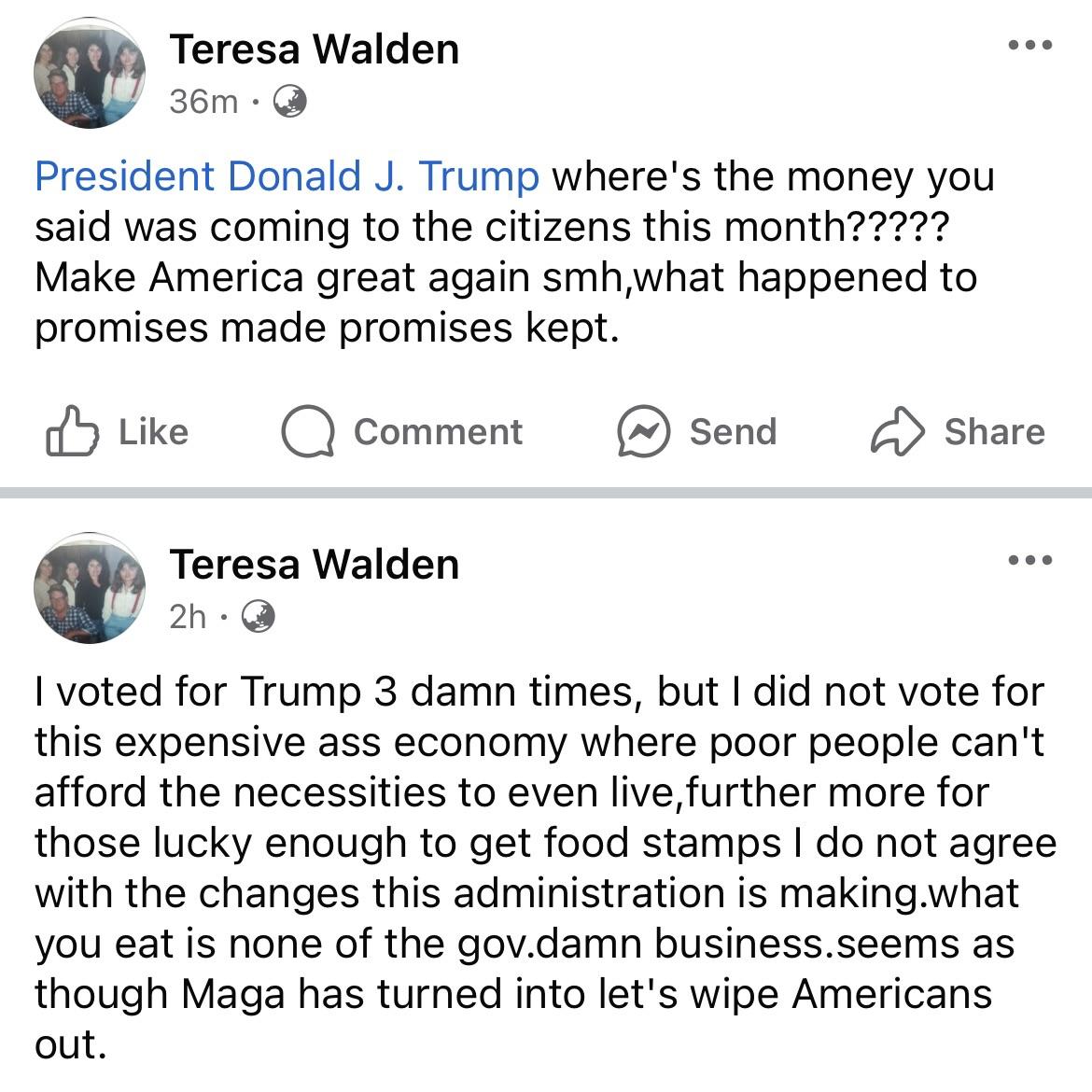Open Teresa Walden's profile from second post name
The height and width of the screenshot is (1092, 1092).
pos(315,564)
